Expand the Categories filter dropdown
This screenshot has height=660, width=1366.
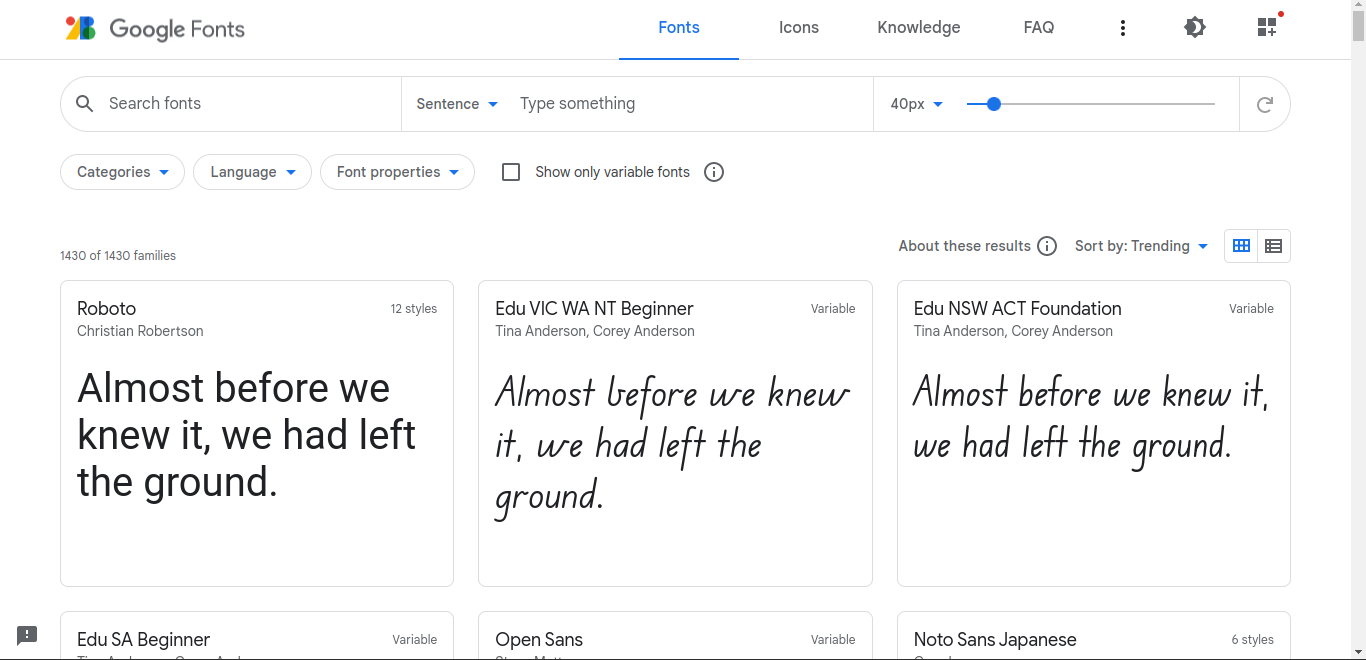pyautogui.click(x=123, y=172)
